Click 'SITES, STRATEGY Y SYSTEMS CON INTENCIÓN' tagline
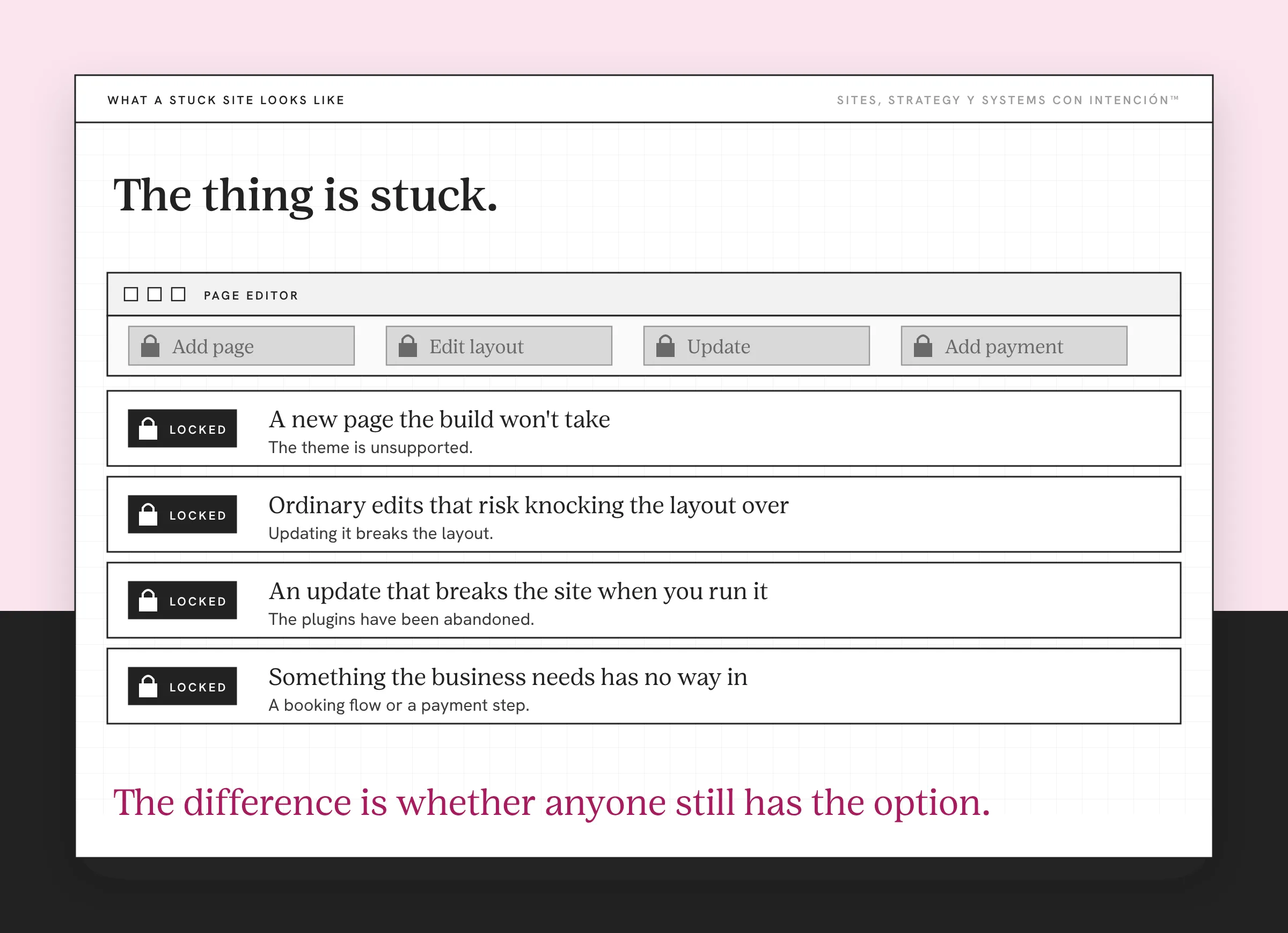Viewport: 1288px width, 933px height. tap(1008, 100)
